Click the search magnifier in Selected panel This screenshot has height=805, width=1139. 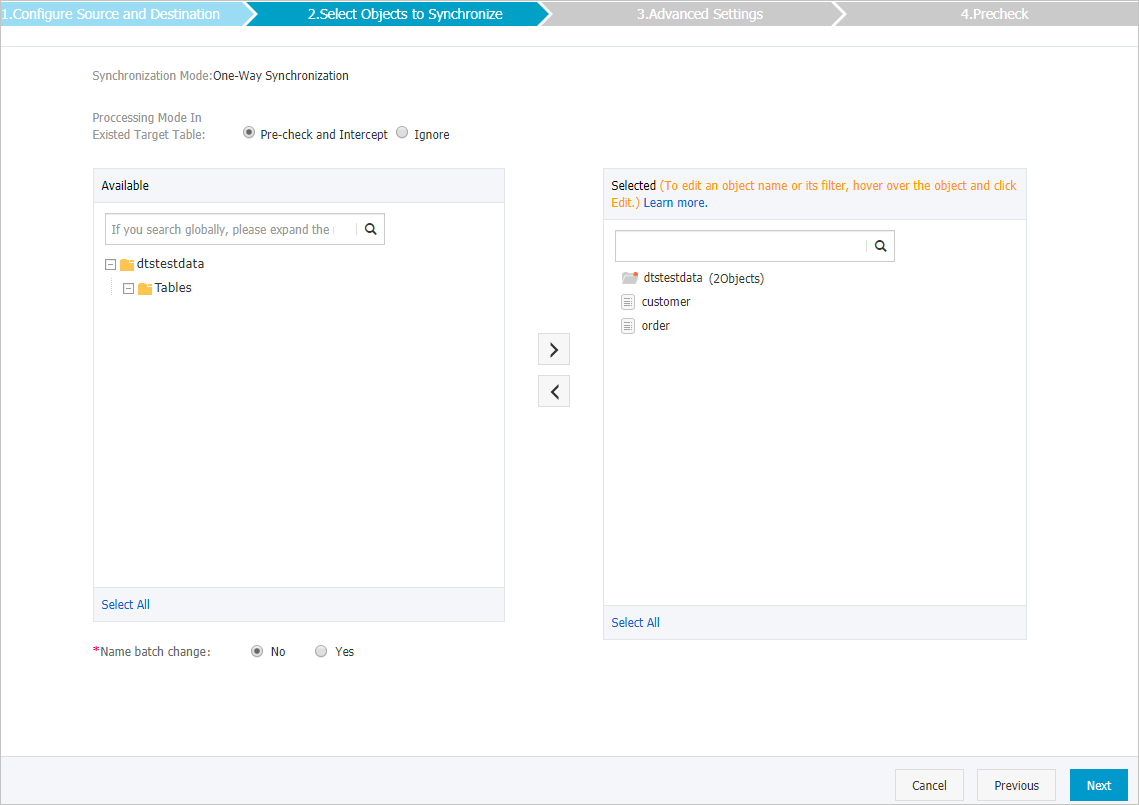880,246
